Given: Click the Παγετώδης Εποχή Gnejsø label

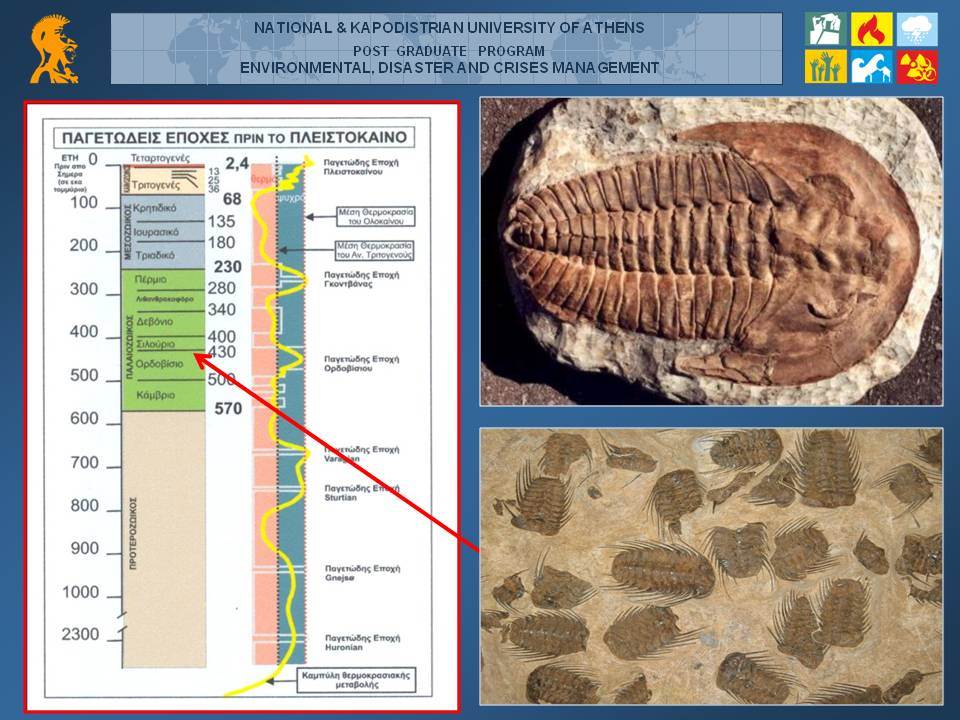Looking at the screenshot, I should pyautogui.click(x=362, y=573).
